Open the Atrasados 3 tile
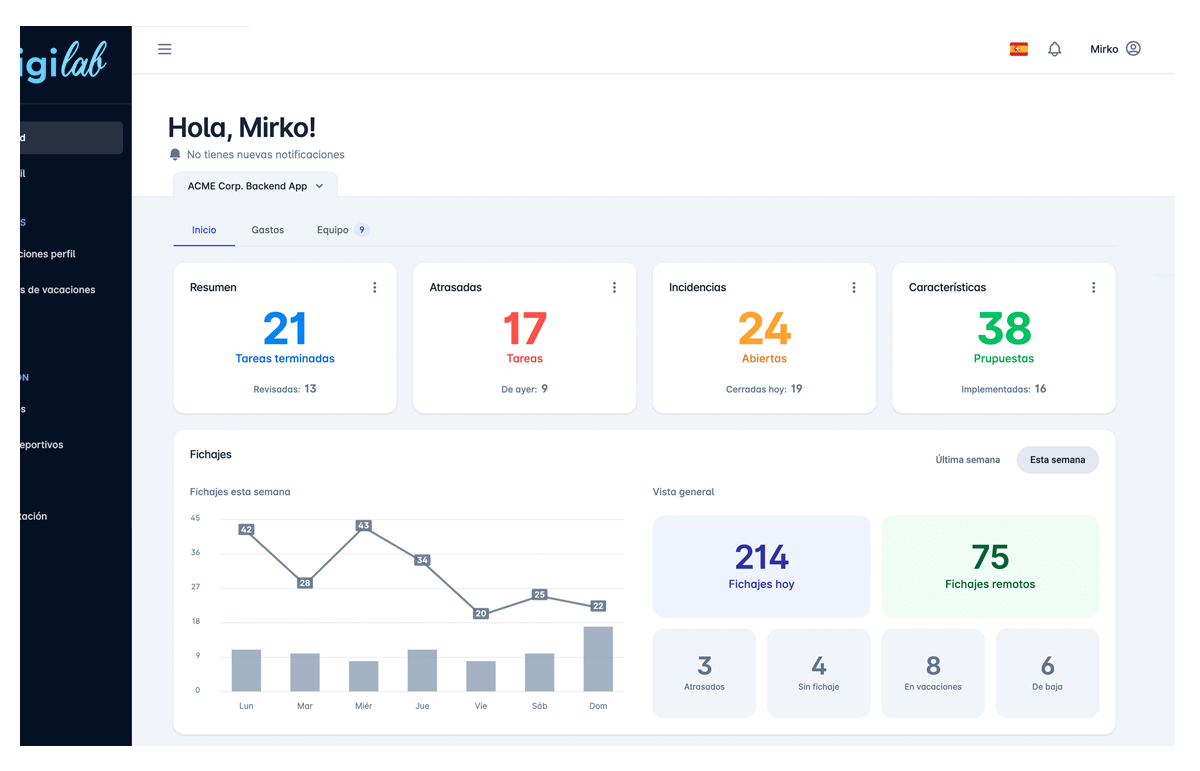Screen dimensions: 1200x771 click(704, 673)
